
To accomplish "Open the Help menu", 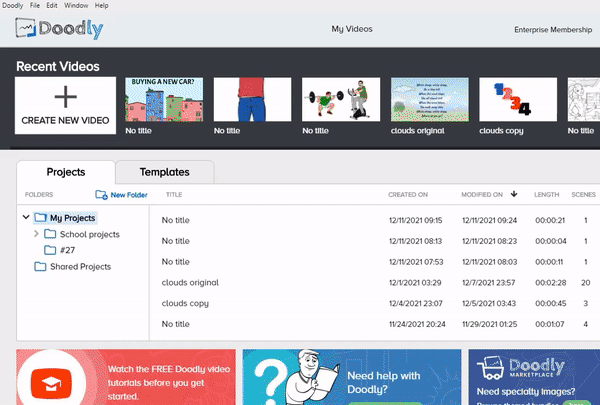I will pyautogui.click(x=101, y=5).
